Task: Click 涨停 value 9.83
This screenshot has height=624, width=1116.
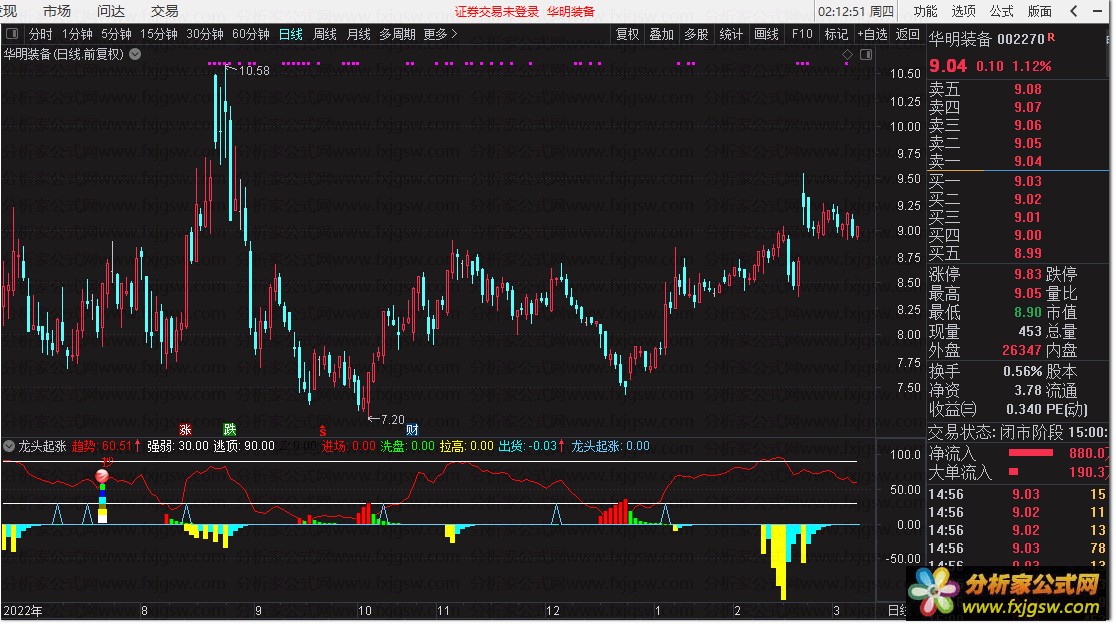Action: [x=1028, y=274]
